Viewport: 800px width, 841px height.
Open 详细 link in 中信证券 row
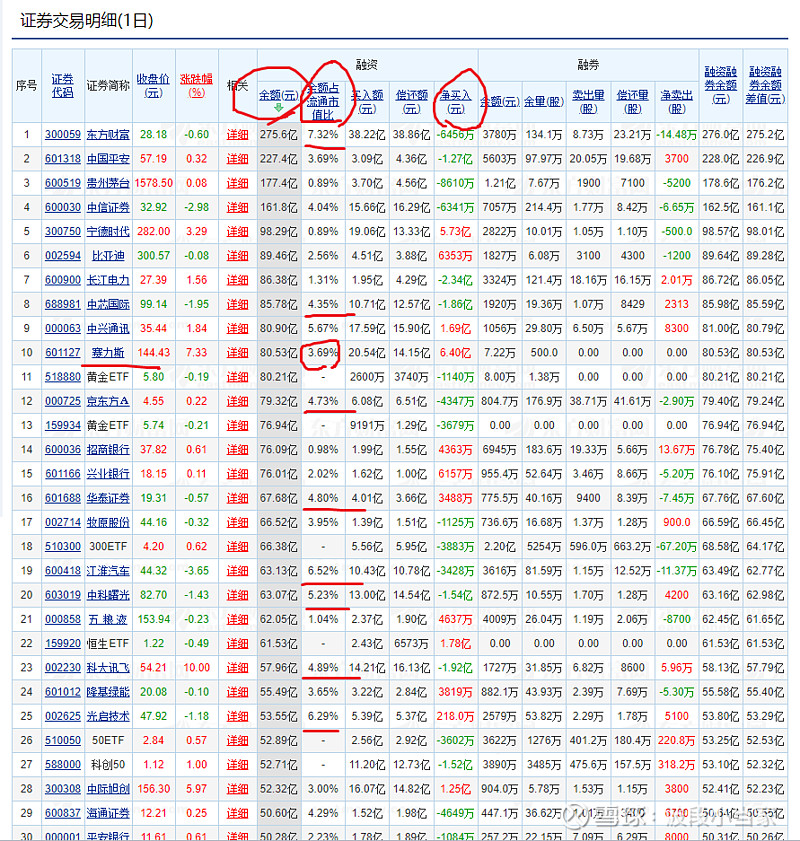pos(238,207)
